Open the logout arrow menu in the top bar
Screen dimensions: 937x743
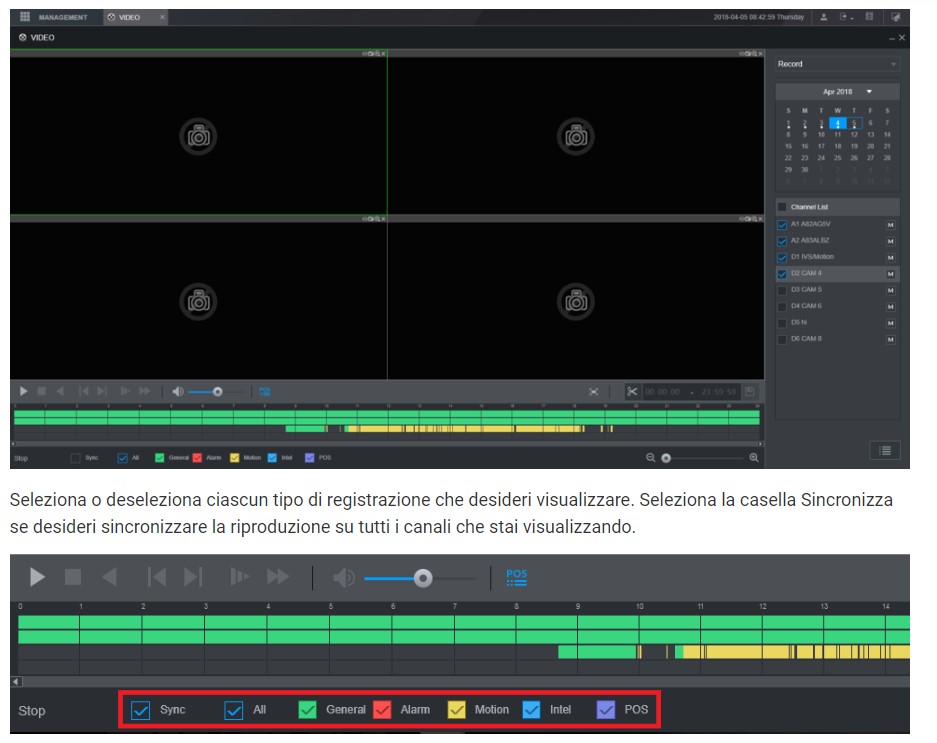[x=847, y=17]
